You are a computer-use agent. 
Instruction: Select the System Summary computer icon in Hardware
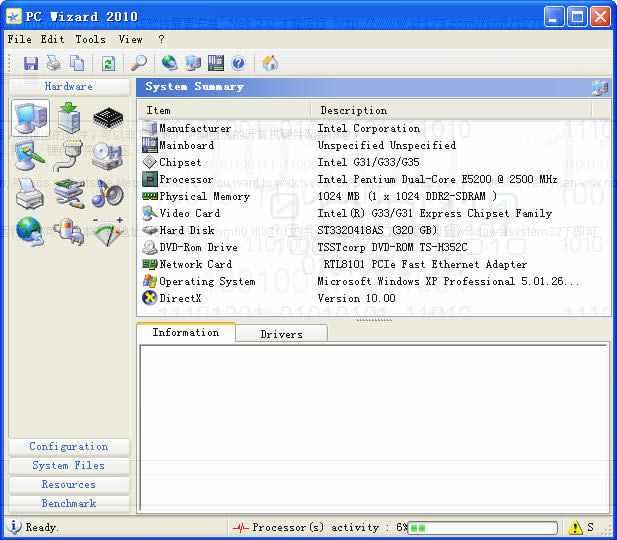(31, 118)
